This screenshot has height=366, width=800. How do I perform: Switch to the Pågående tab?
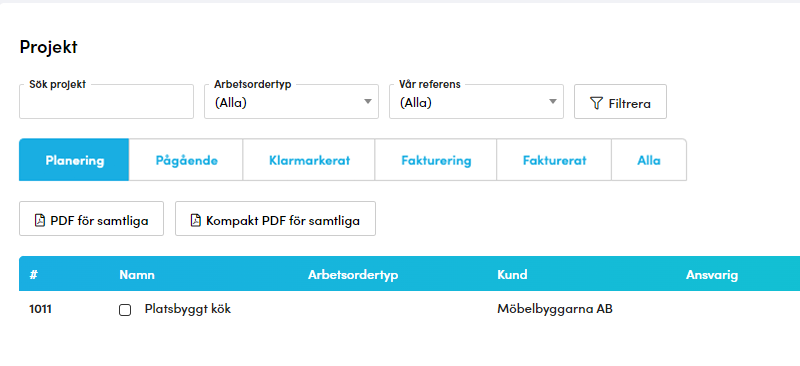coord(186,160)
